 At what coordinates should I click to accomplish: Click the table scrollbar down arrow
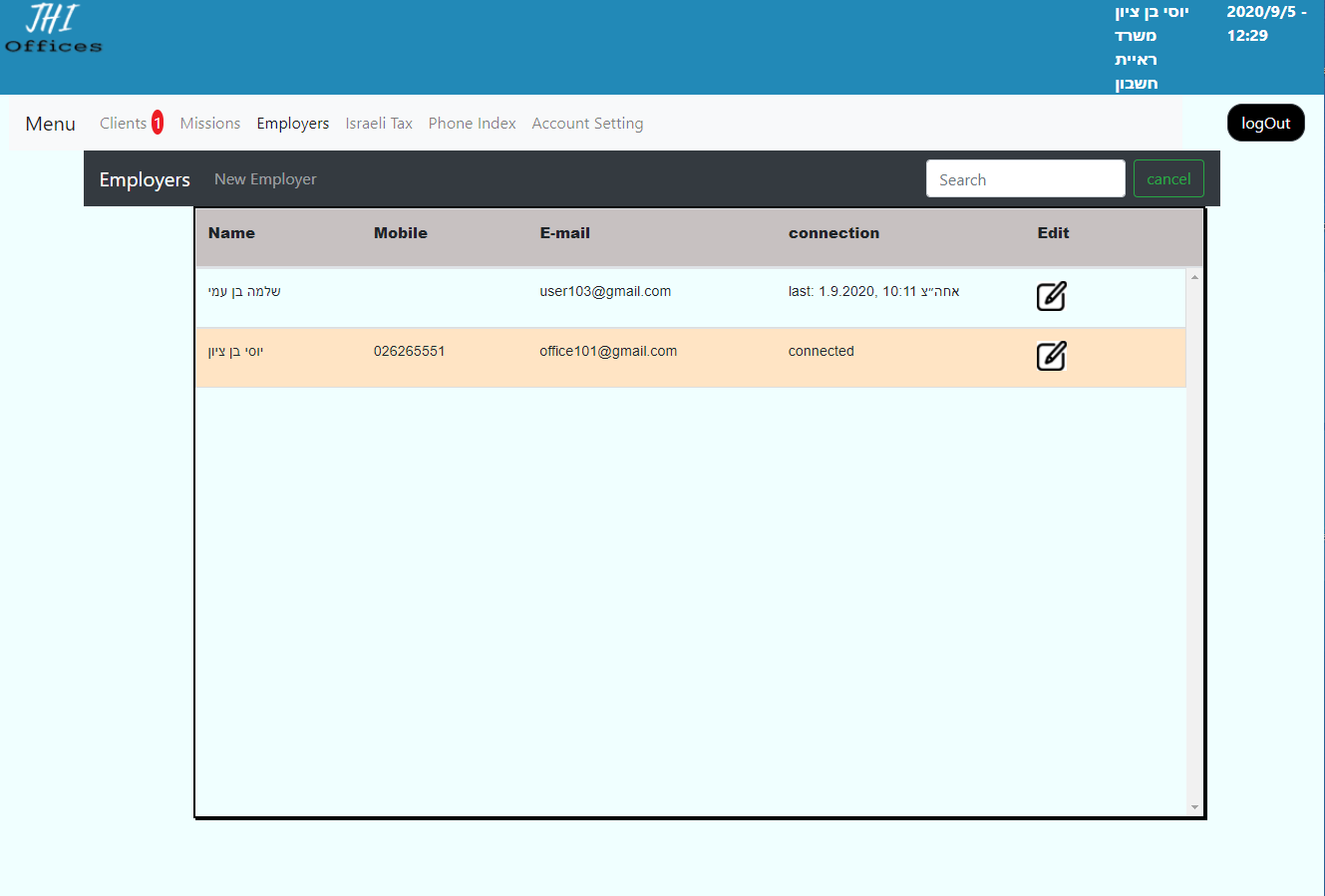[1194, 807]
